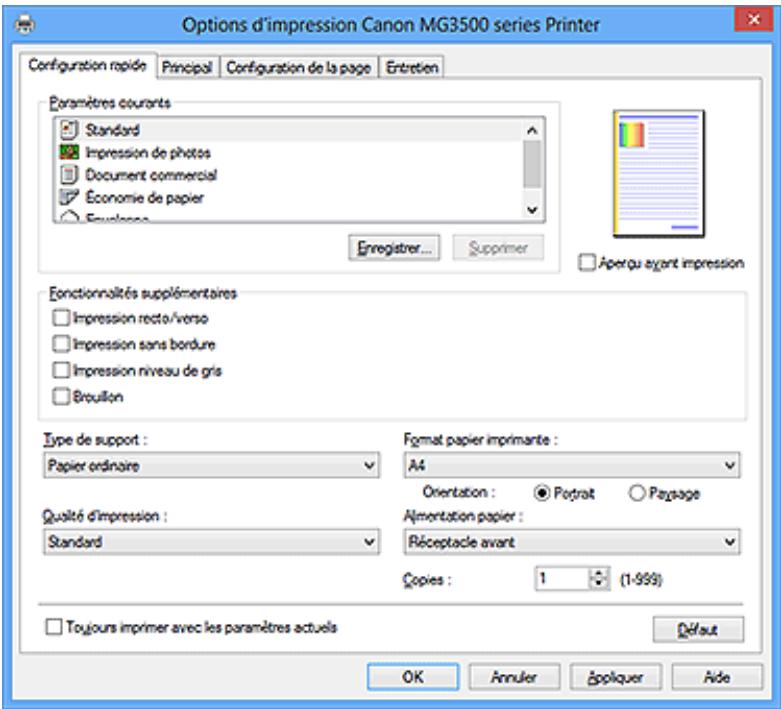Open Format papier imprimante dropdown
Screen dimensions: 781x709
point(572,465)
